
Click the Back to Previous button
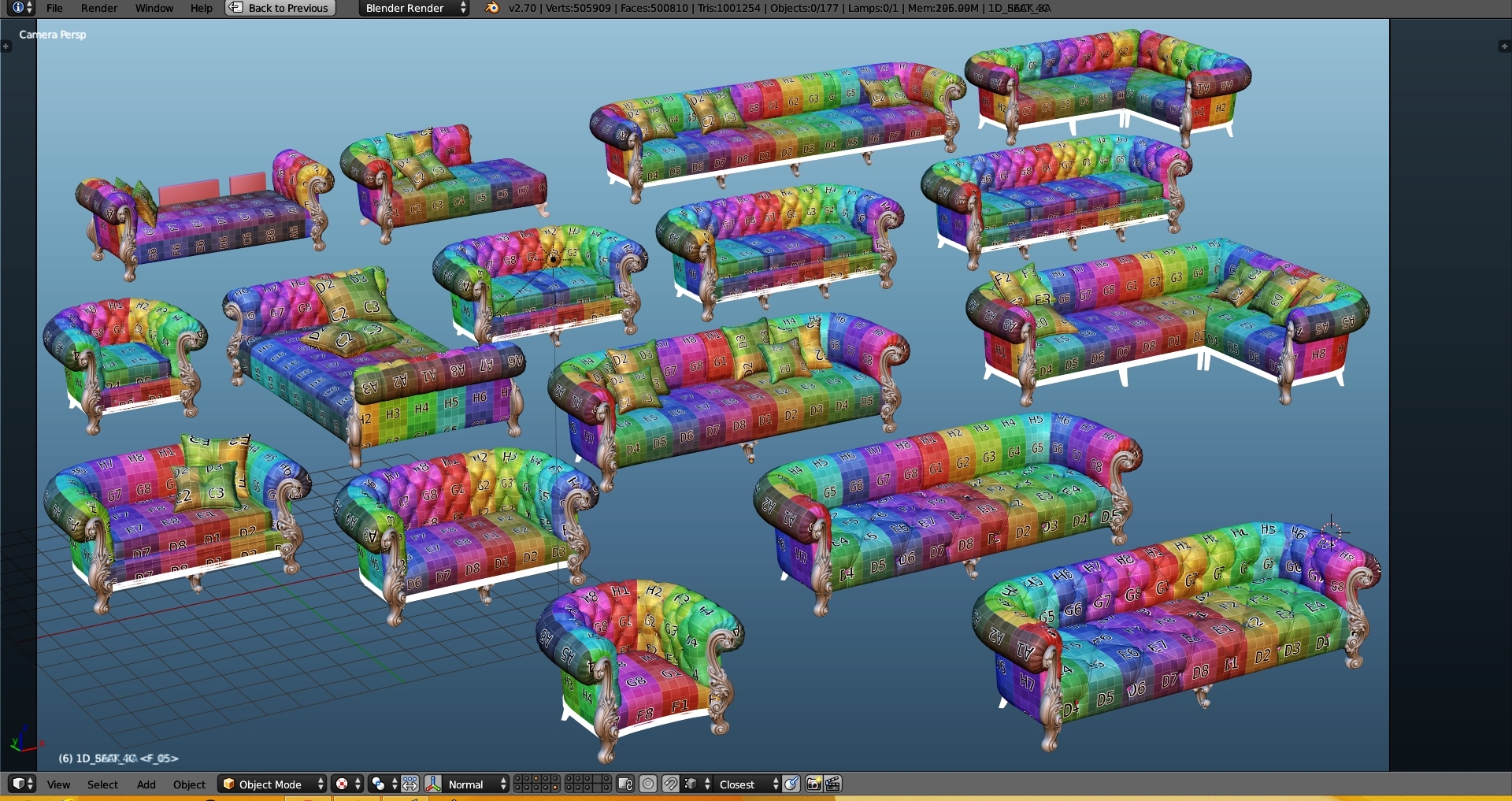point(280,8)
